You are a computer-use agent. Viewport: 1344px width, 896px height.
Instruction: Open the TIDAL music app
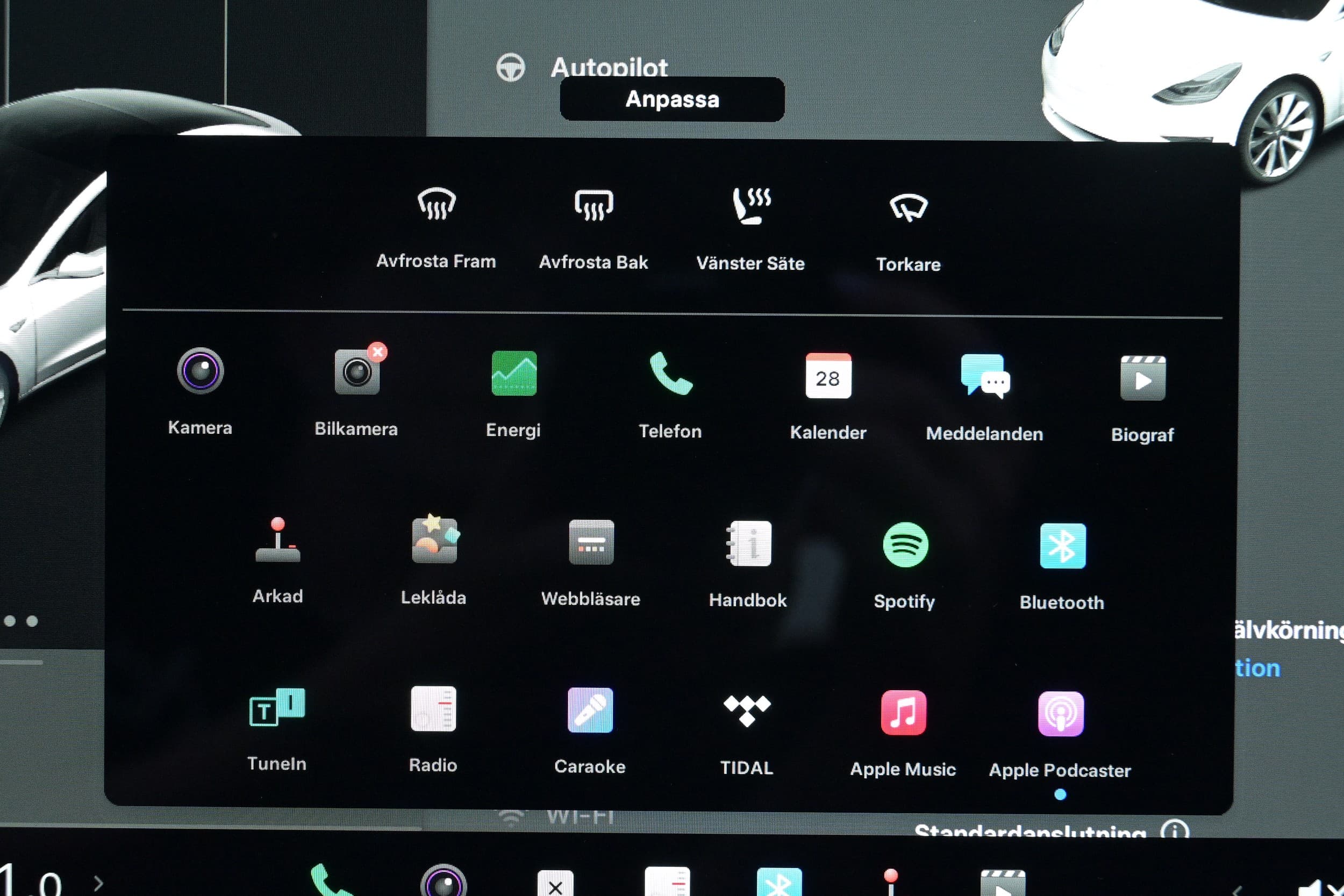coord(747,711)
